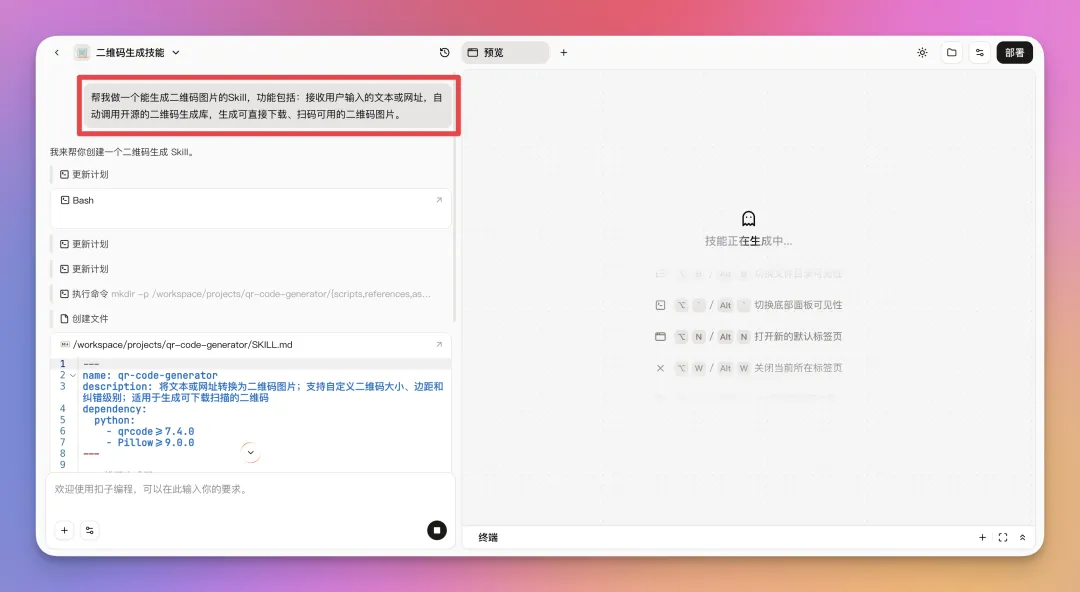Collapse the code fold arrow at line 2
The height and width of the screenshot is (592, 1080).
(x=73, y=375)
